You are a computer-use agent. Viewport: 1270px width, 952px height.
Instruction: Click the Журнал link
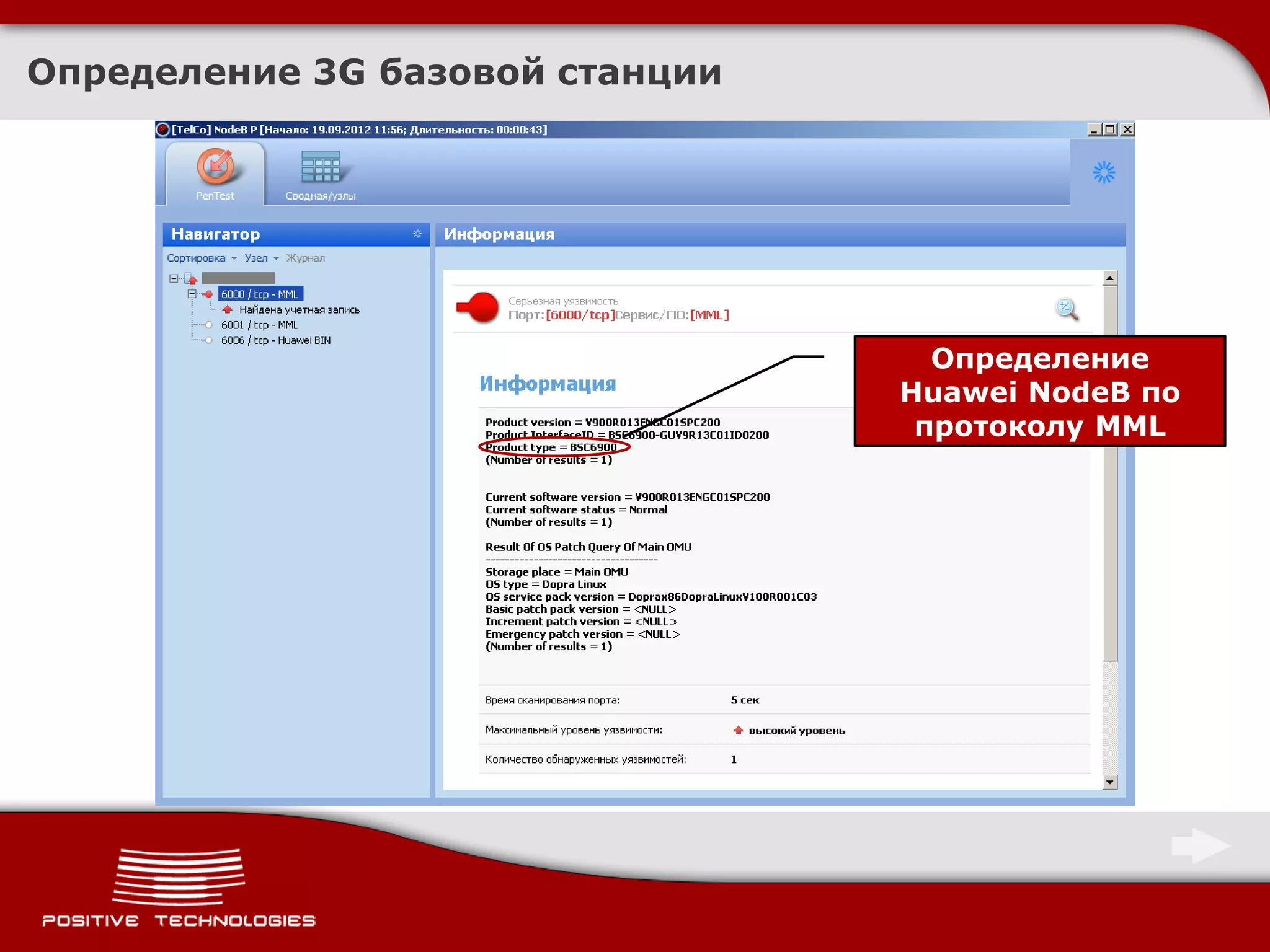click(x=305, y=258)
